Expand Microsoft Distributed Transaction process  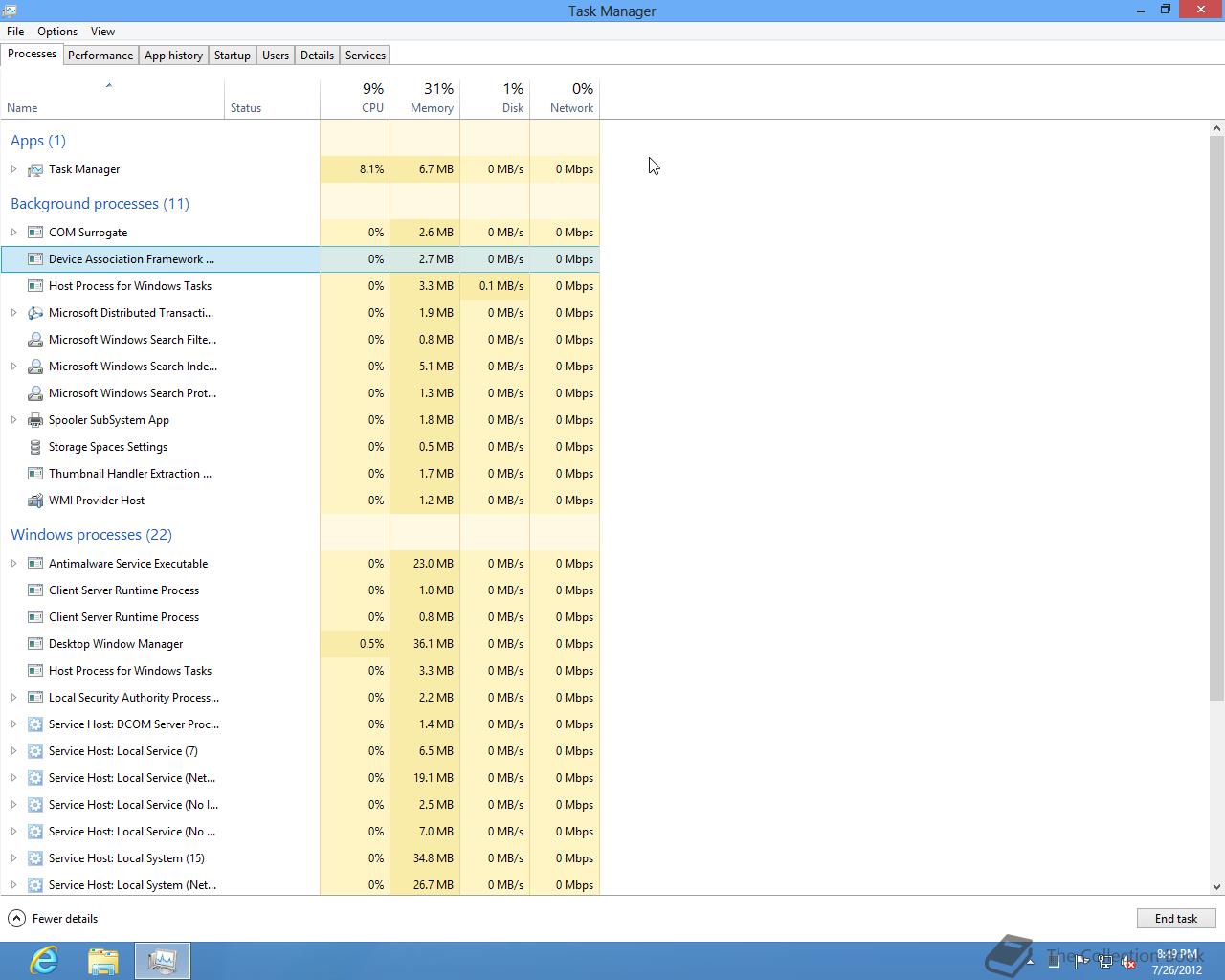point(13,313)
